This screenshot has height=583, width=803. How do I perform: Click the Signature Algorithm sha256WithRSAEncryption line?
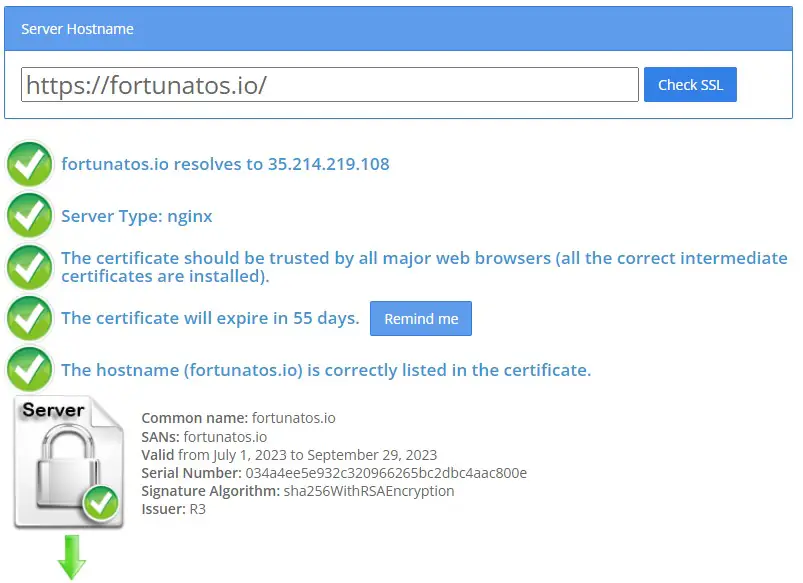[x=298, y=491]
